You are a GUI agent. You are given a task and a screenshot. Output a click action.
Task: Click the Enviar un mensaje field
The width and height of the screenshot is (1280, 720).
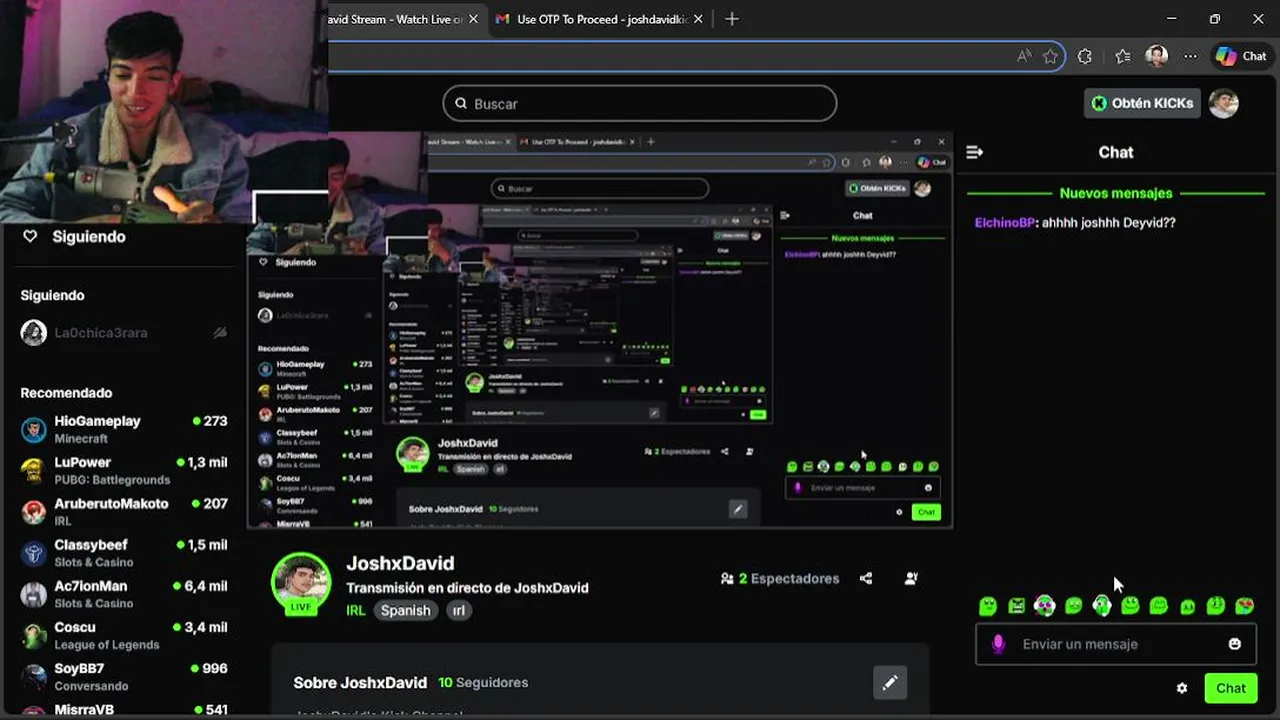point(1116,644)
